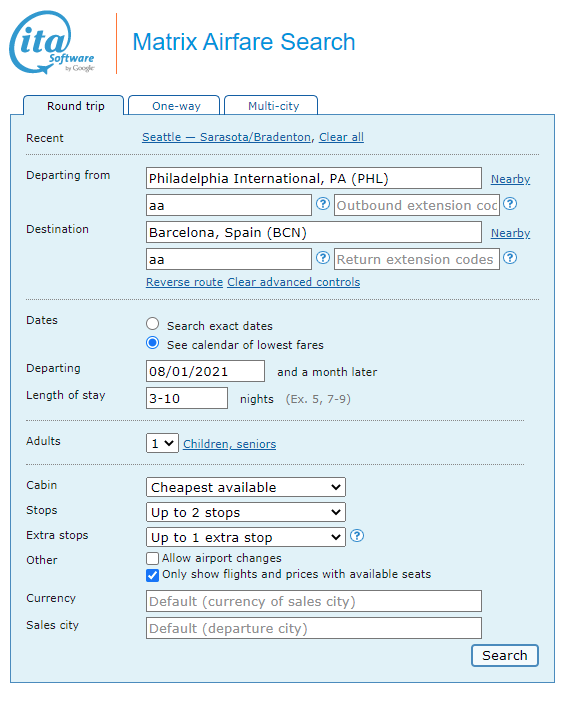Viewport: 562px width, 701px height.
Task: Select See calendar of lowest fares option
Action: click(x=152, y=343)
